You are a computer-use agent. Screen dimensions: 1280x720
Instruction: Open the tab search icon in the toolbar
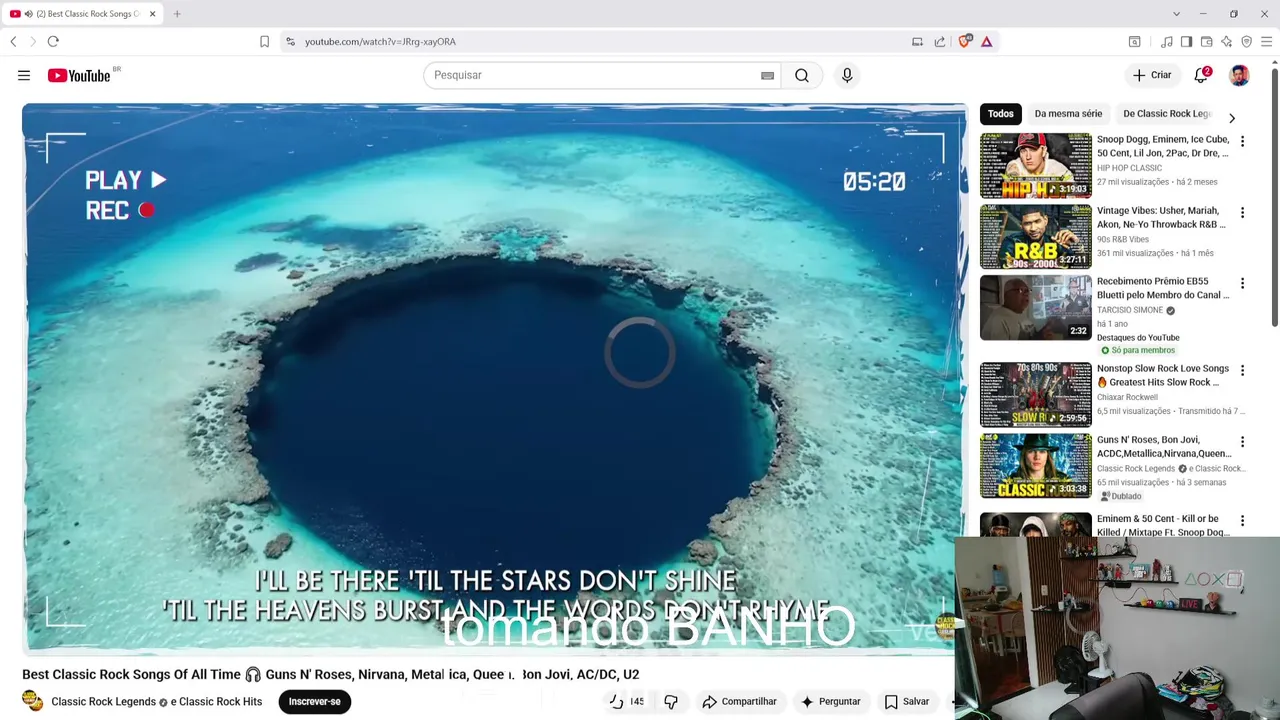tap(1134, 42)
